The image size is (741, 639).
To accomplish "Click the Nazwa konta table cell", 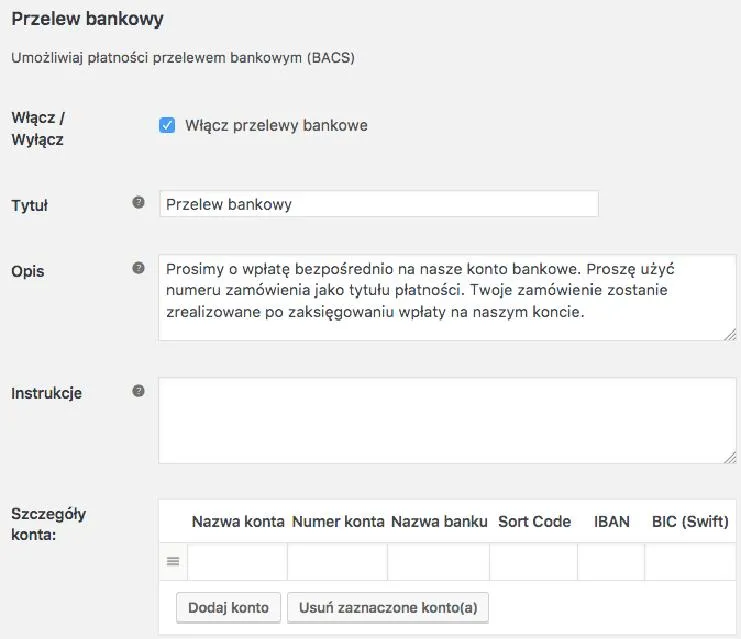I will tap(237, 561).
